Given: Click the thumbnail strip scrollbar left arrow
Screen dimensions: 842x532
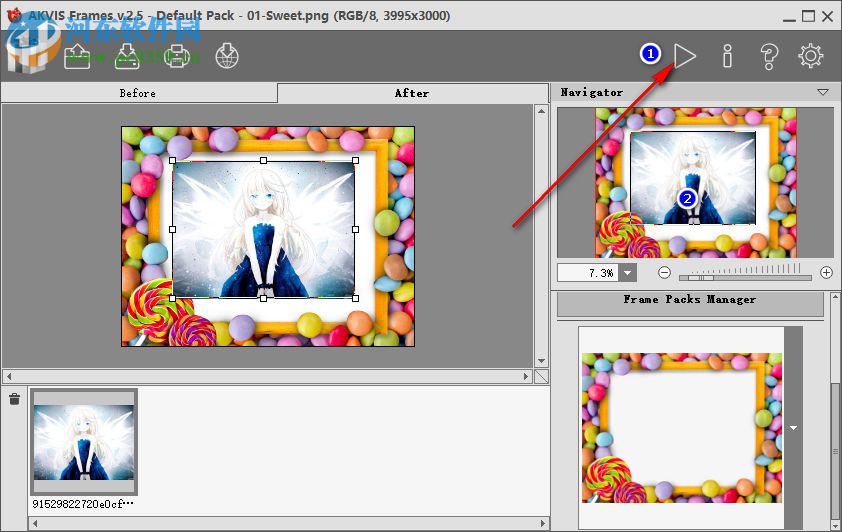Looking at the screenshot, I should [x=35, y=523].
